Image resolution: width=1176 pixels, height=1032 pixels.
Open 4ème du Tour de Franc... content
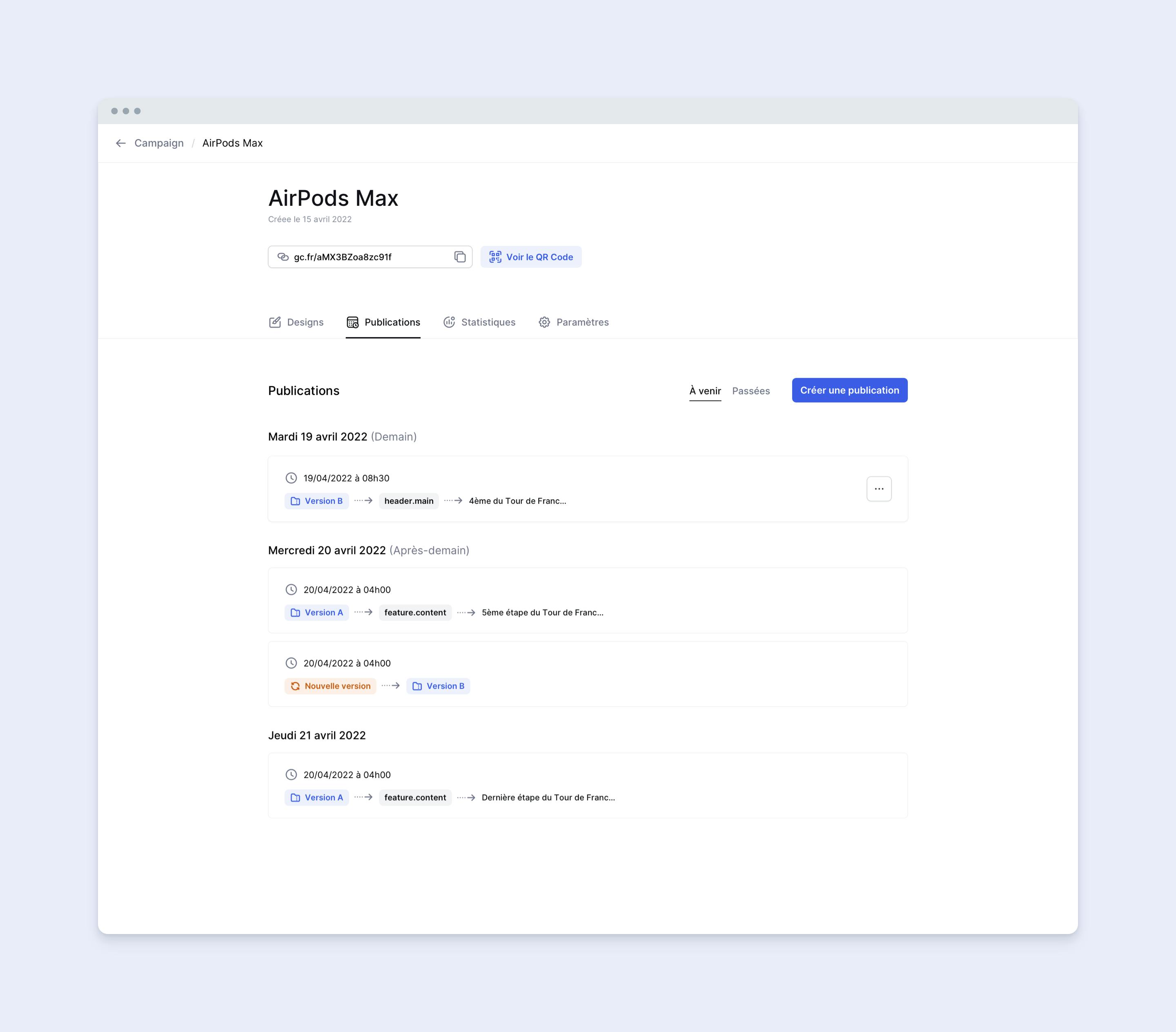517,501
